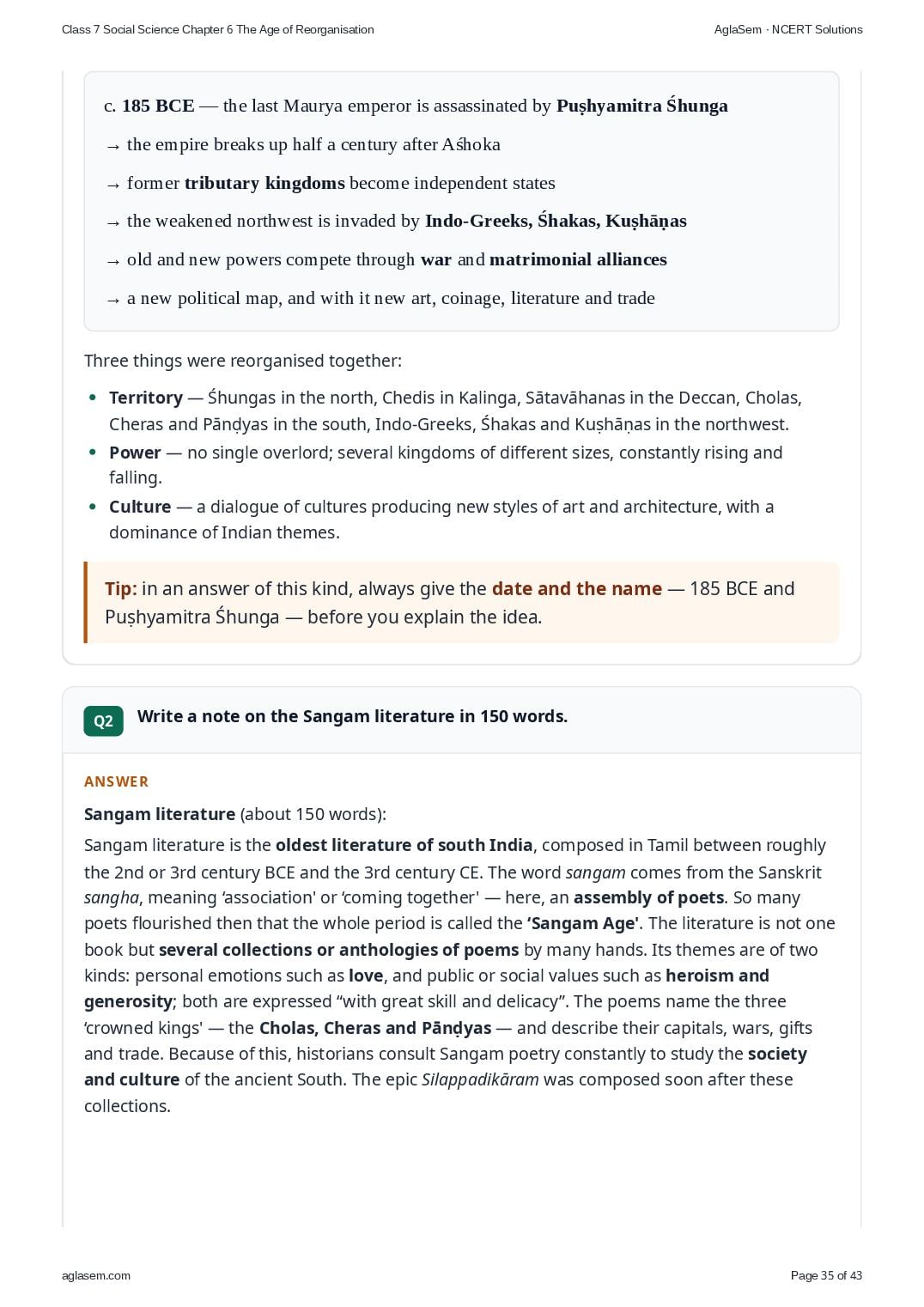Click the arrow before 'a new political map'
924x1307 pixels.
point(113,300)
